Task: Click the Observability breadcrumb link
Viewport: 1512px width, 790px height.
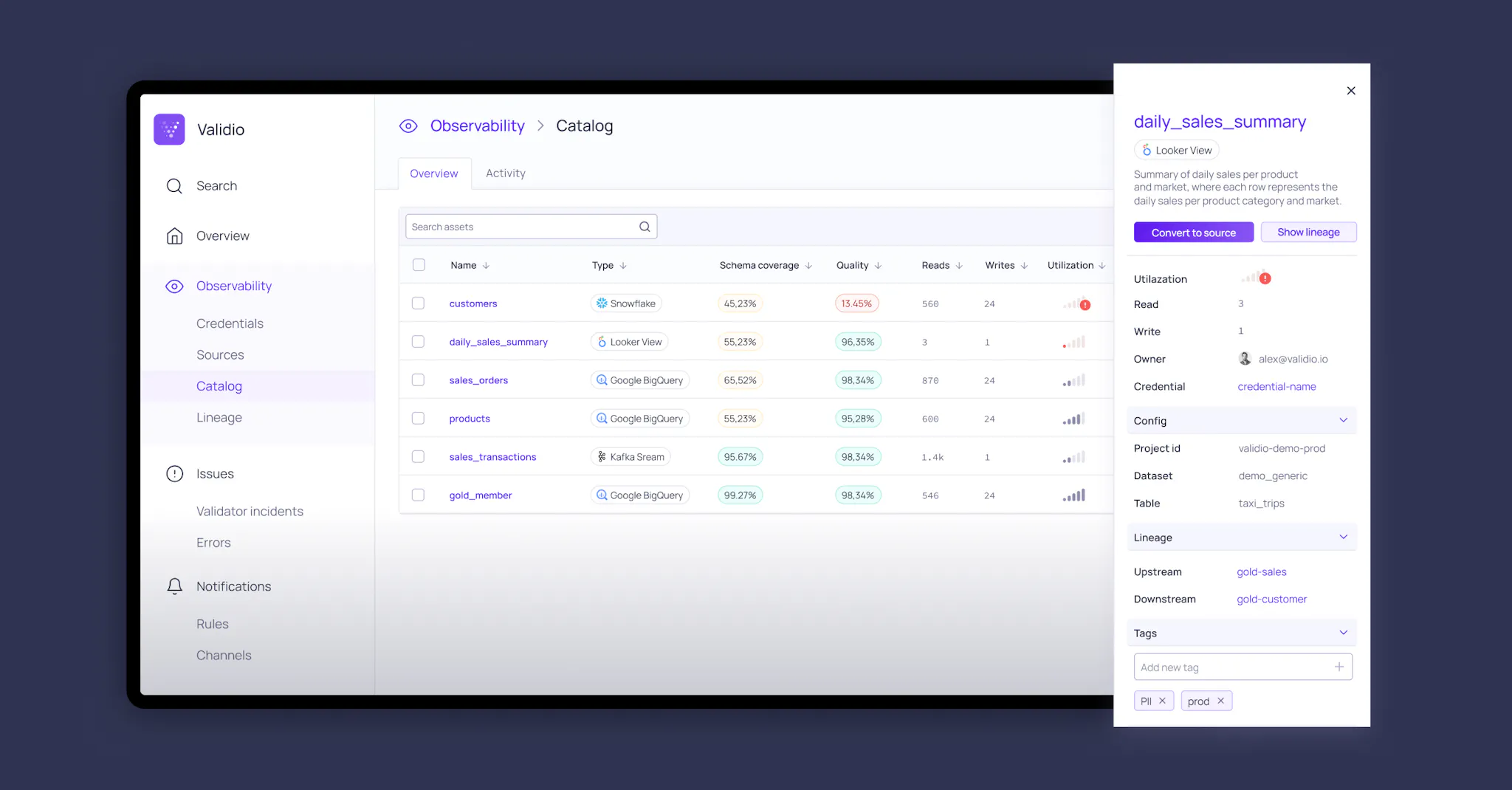Action: 477,126
